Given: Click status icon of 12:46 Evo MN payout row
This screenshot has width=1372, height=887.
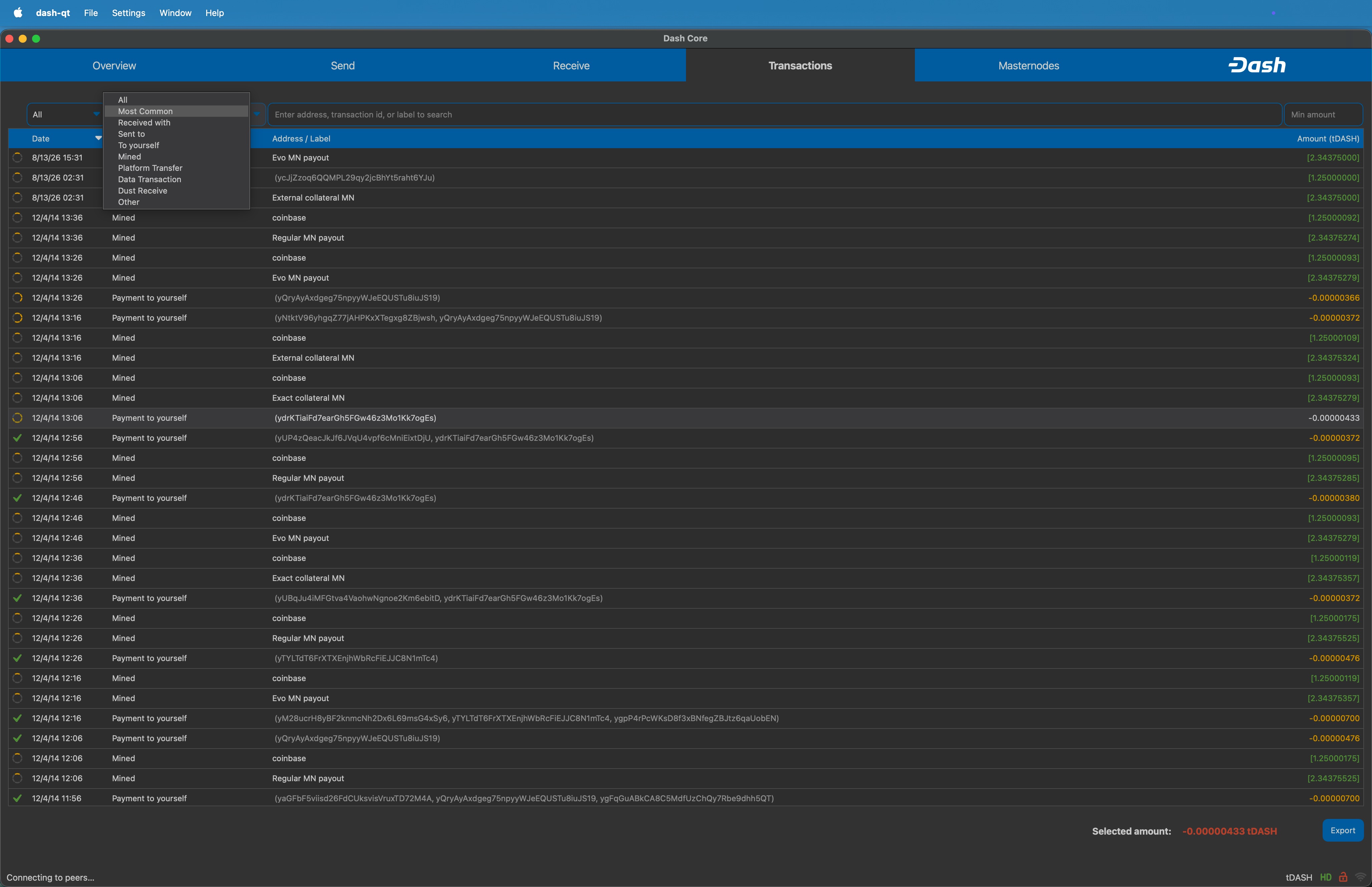Looking at the screenshot, I should click(18, 538).
